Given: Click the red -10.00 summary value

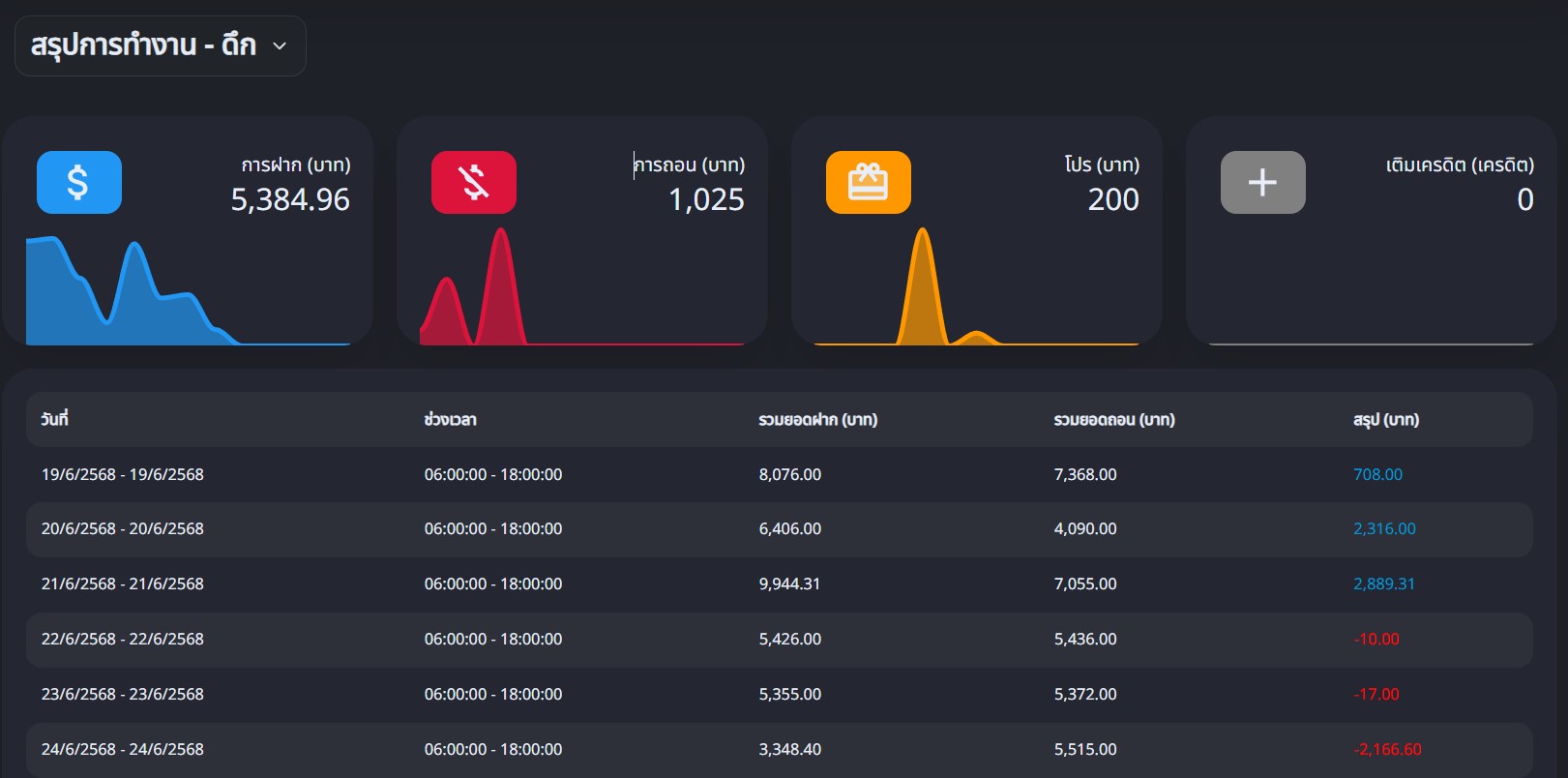Looking at the screenshot, I should (1376, 639).
